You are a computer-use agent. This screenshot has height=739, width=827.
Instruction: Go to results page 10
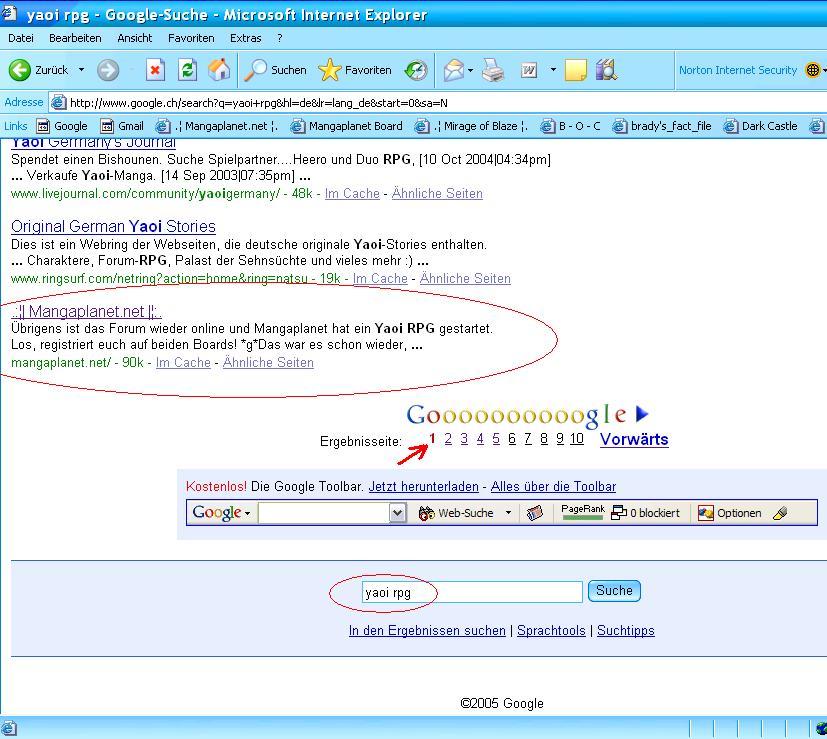click(576, 439)
